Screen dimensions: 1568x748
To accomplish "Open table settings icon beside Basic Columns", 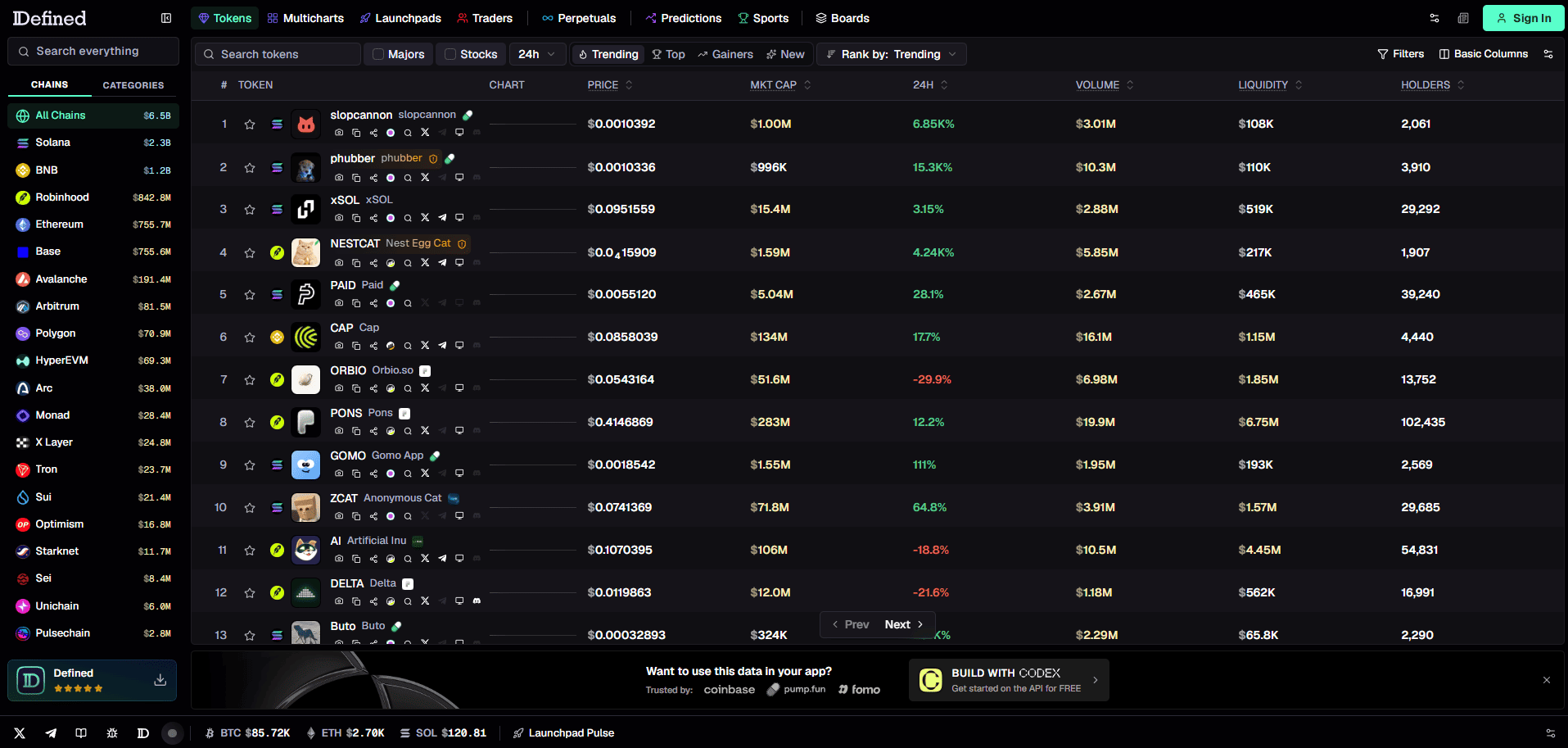I will pos(1548,54).
